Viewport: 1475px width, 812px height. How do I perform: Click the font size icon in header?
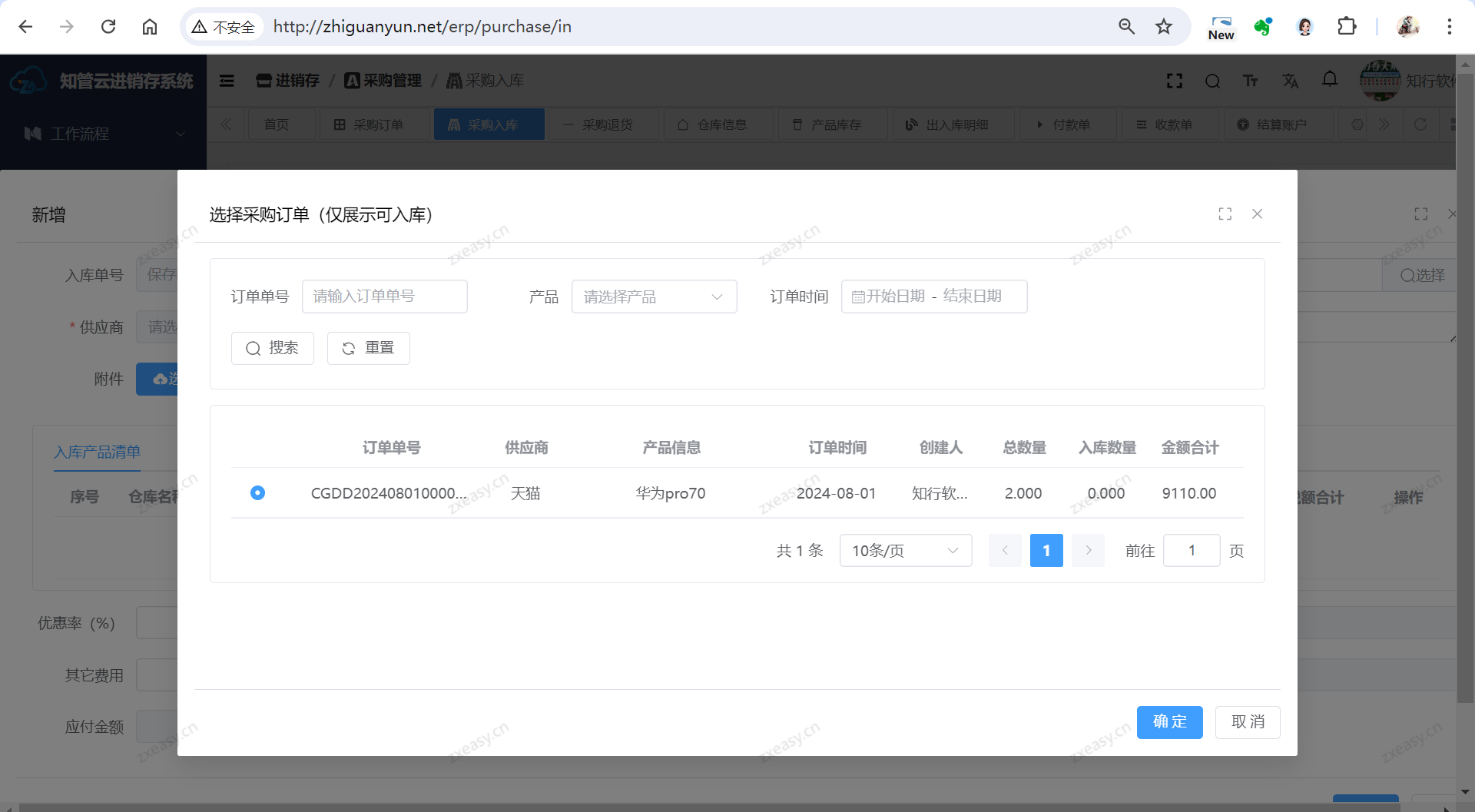tap(1251, 81)
